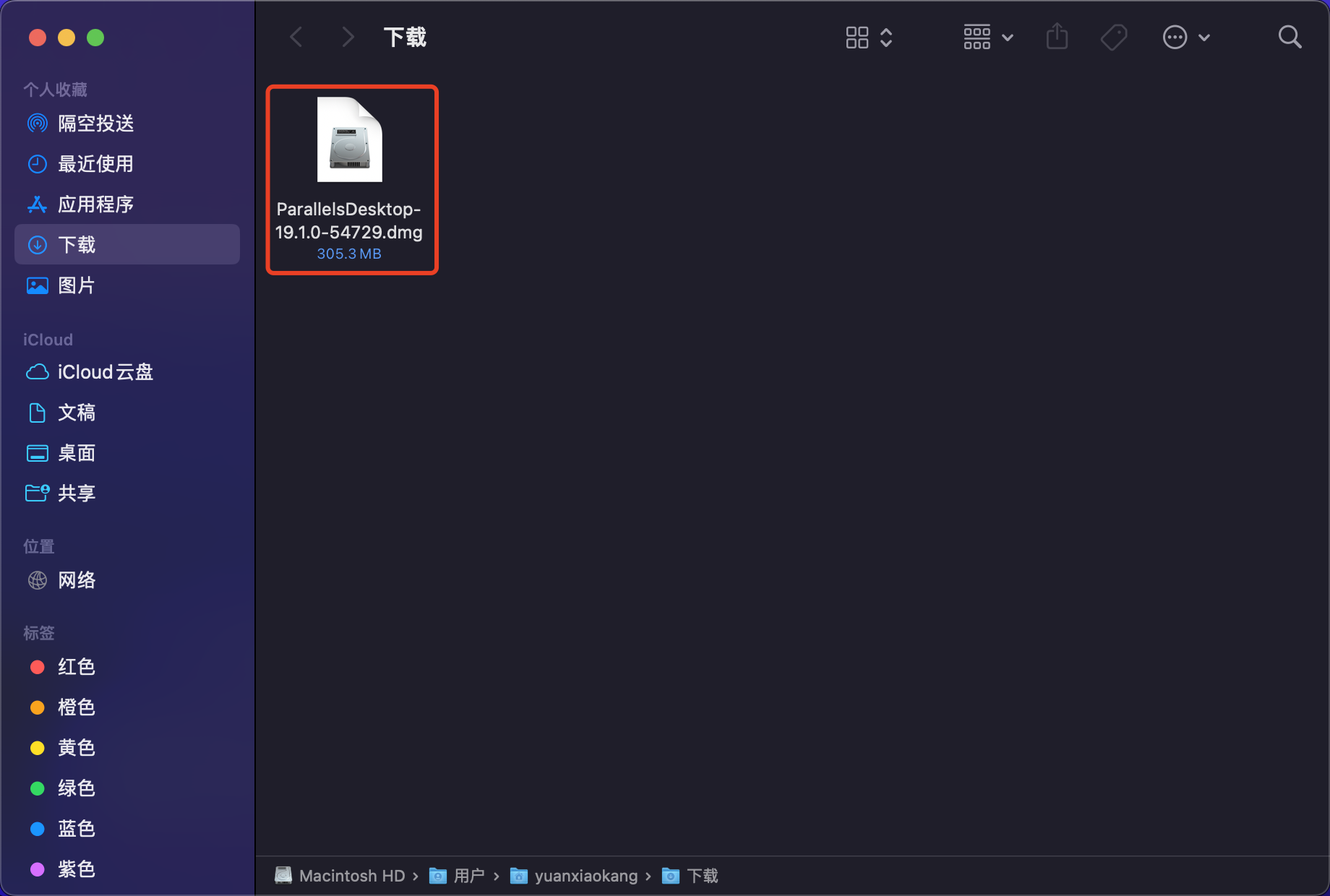This screenshot has height=896, width=1330.
Task: Filter by red tag 红色
Action: point(127,667)
